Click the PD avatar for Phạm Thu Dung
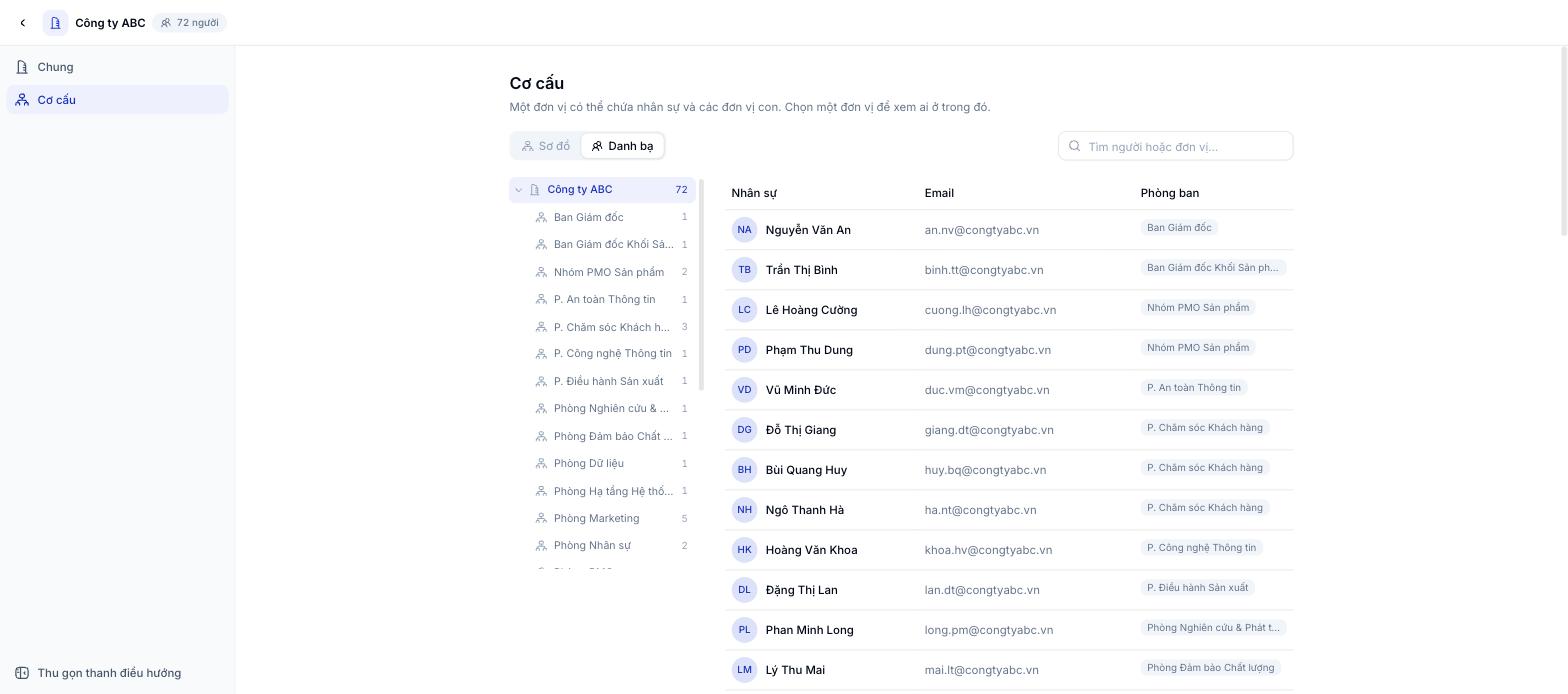 (x=744, y=350)
